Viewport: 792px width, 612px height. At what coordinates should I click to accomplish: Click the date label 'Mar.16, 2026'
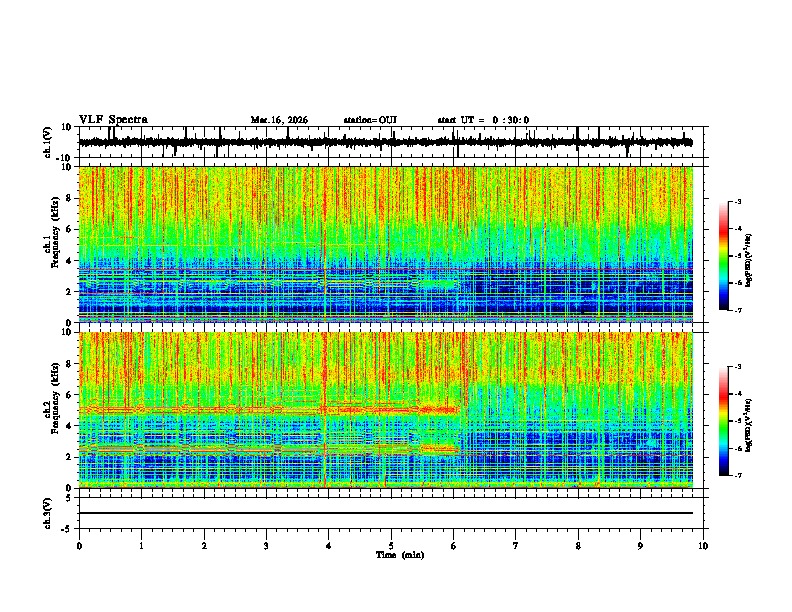(279, 120)
